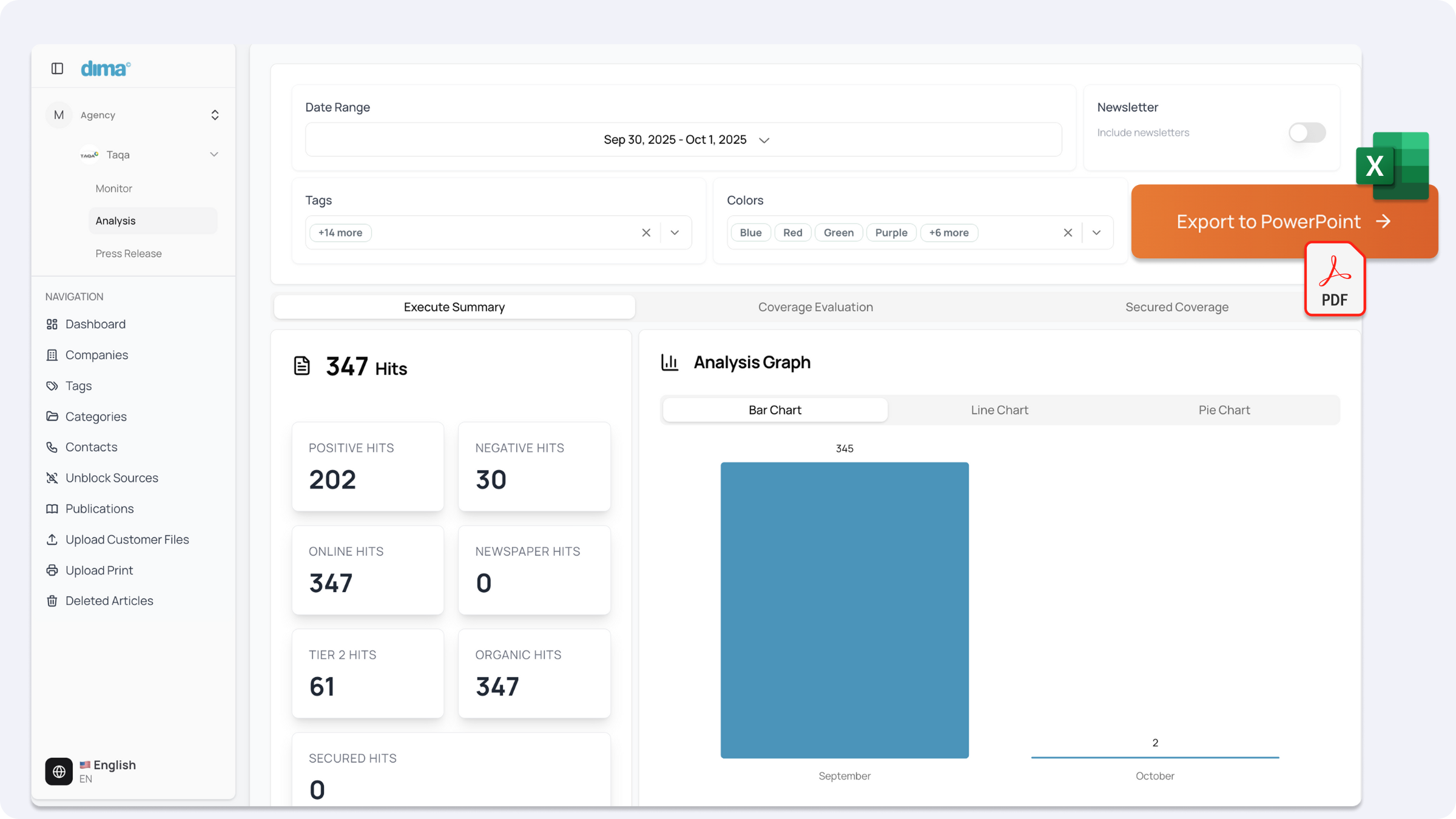Image resolution: width=1456 pixels, height=819 pixels.
Task: Clear all selected tags
Action: [646, 232]
